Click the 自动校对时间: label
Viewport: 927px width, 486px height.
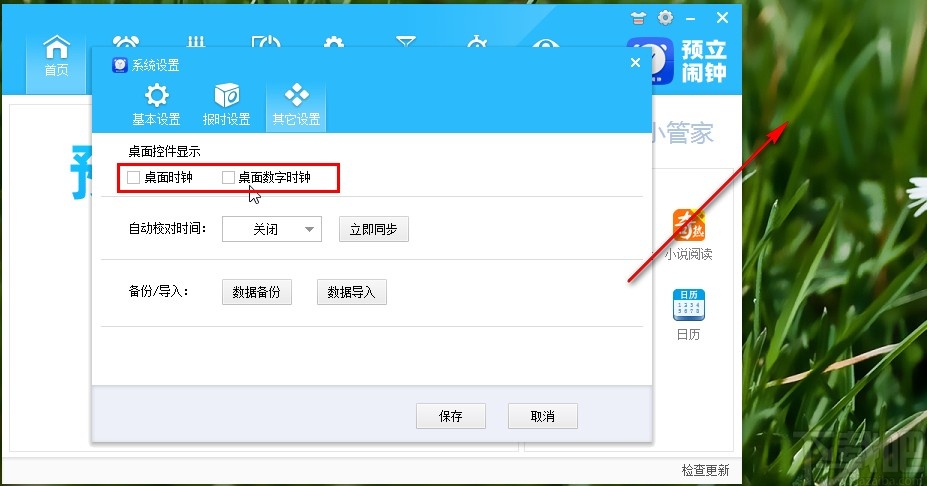click(167, 229)
